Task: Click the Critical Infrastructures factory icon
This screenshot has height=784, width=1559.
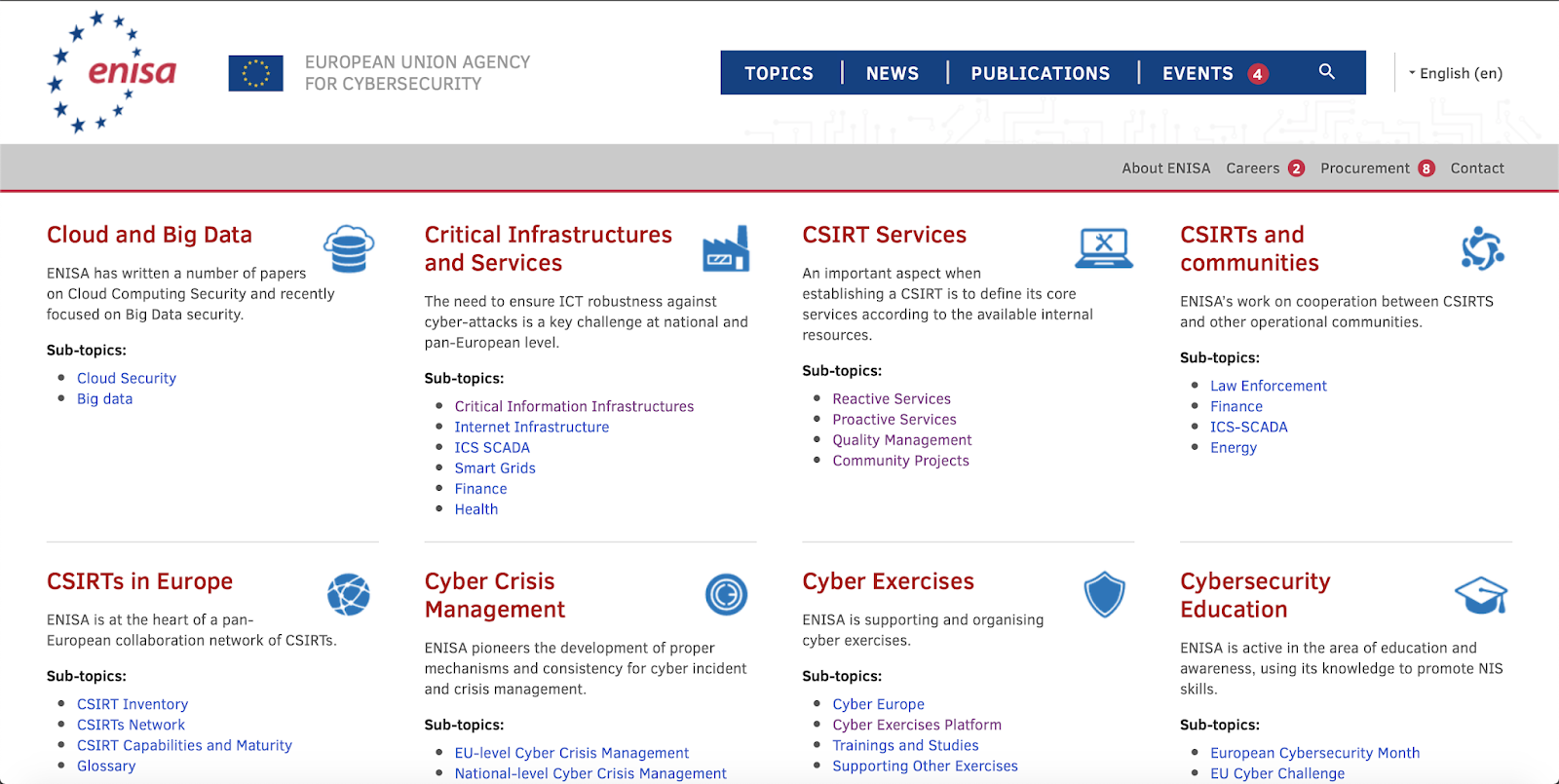Action: point(726,248)
